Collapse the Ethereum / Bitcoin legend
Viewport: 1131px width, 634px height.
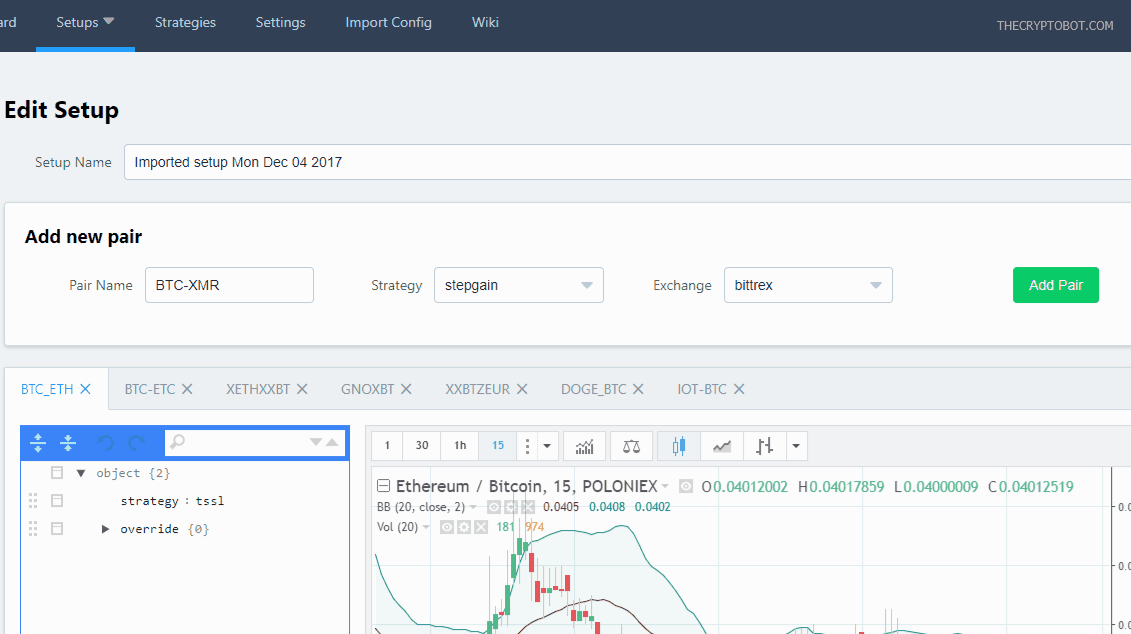click(x=383, y=486)
